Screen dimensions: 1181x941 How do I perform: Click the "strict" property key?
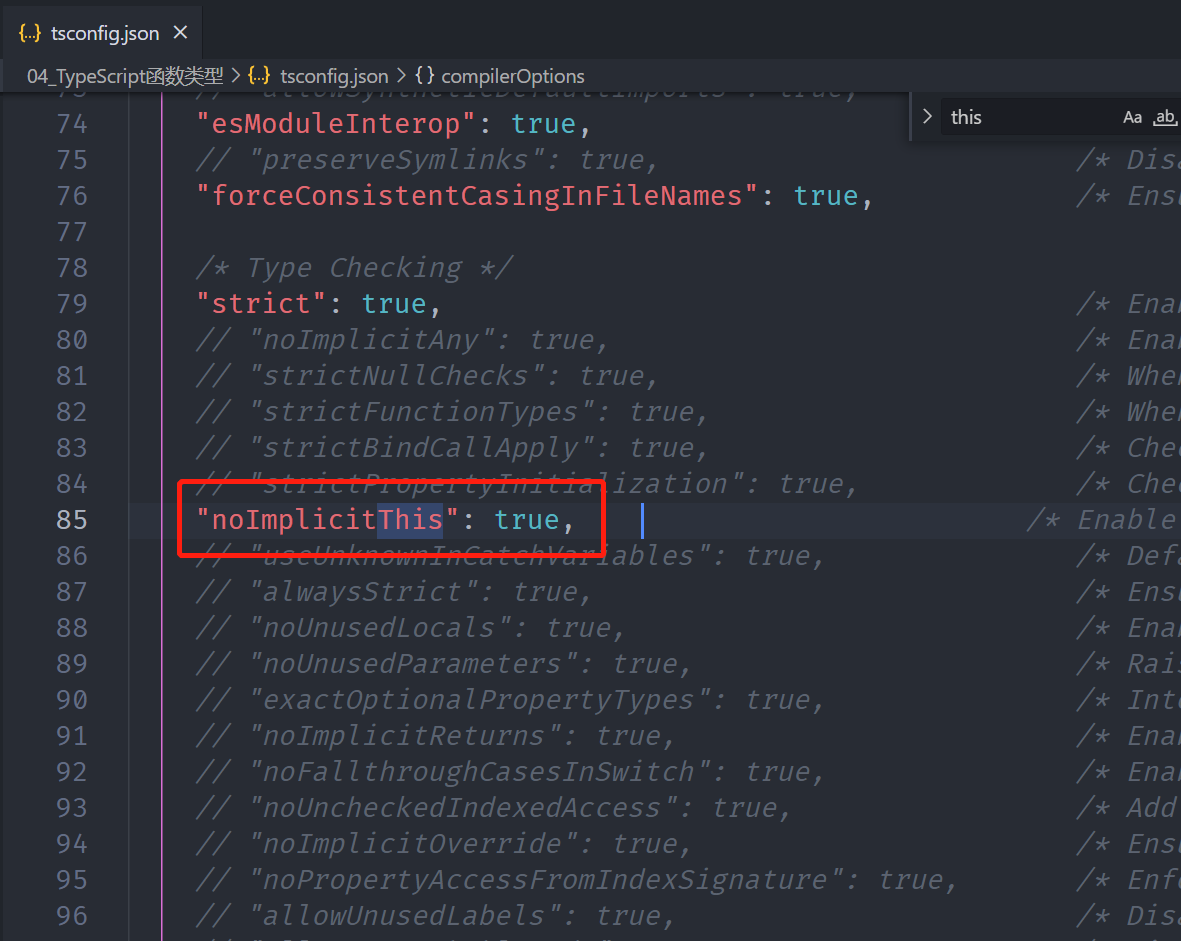pyautogui.click(x=262, y=304)
